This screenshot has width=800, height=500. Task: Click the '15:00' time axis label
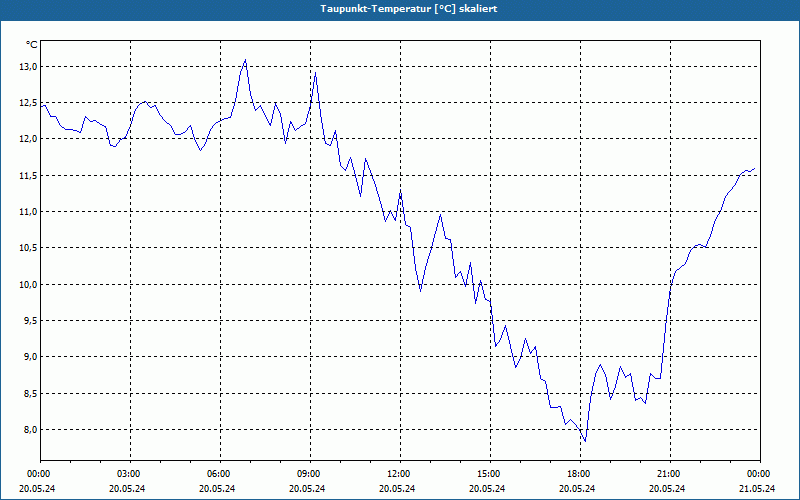(490, 474)
